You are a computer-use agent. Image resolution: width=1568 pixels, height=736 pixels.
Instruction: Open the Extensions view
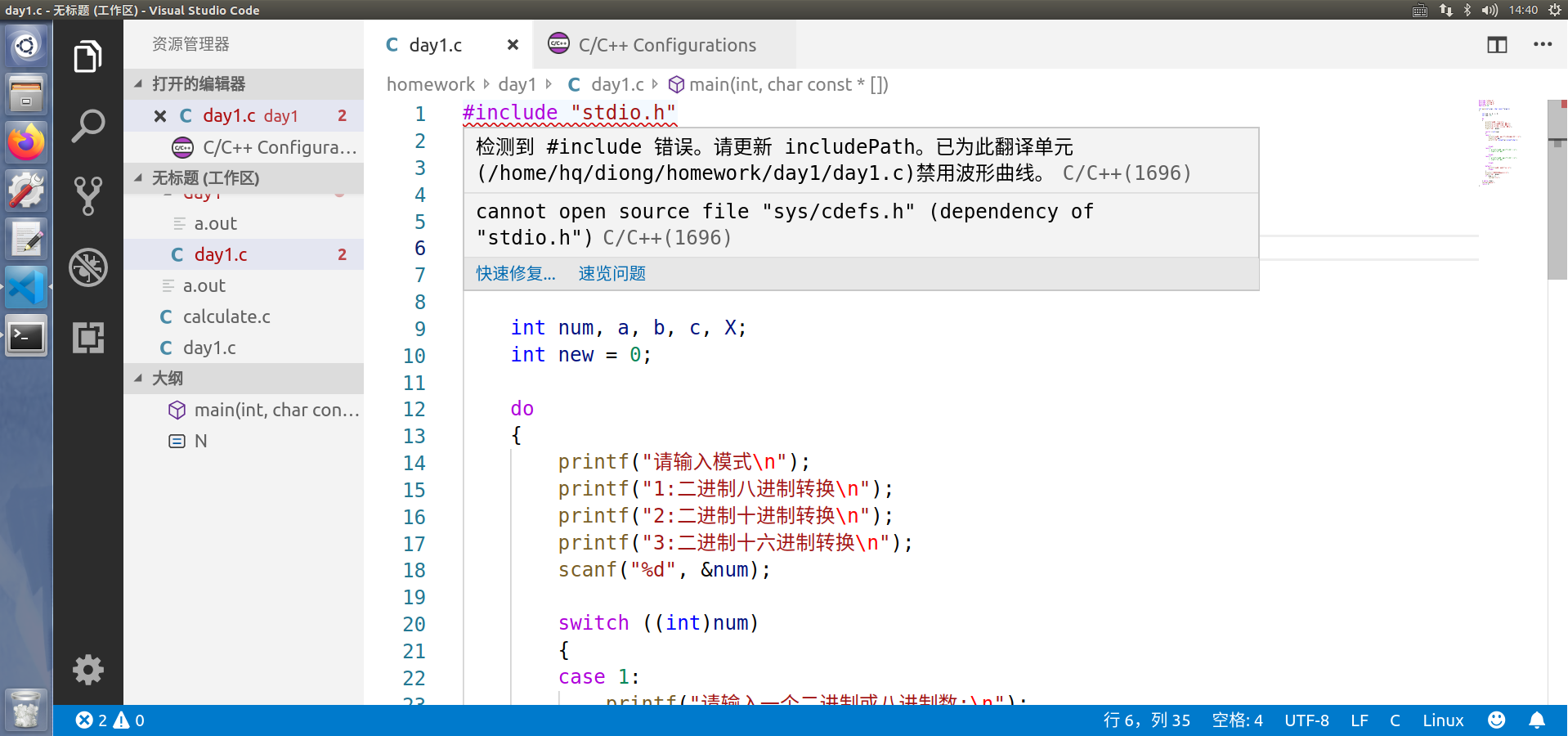(87, 337)
